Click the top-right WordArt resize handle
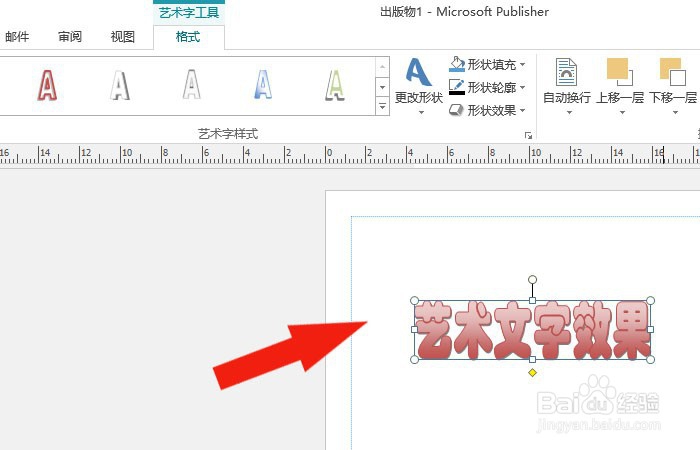Viewport: 700px width, 450px height. pyautogui.click(x=650, y=300)
